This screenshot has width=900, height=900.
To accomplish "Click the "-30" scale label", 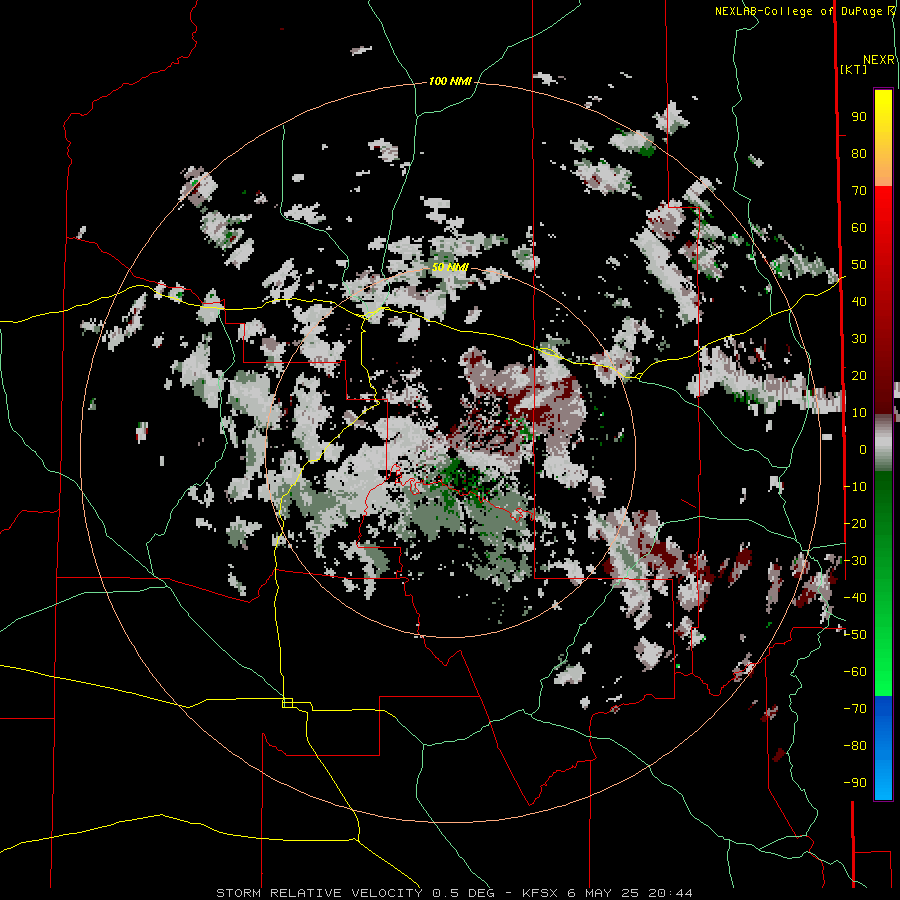I will click(x=855, y=561).
